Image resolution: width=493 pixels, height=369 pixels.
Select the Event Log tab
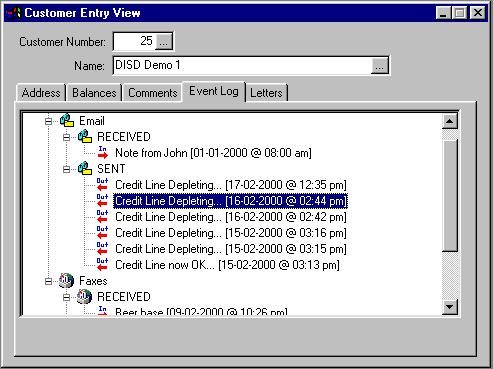[x=214, y=91]
